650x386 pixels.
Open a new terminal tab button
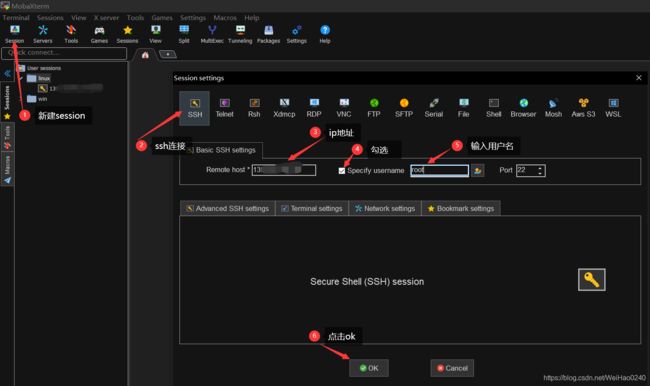[x=168, y=54]
